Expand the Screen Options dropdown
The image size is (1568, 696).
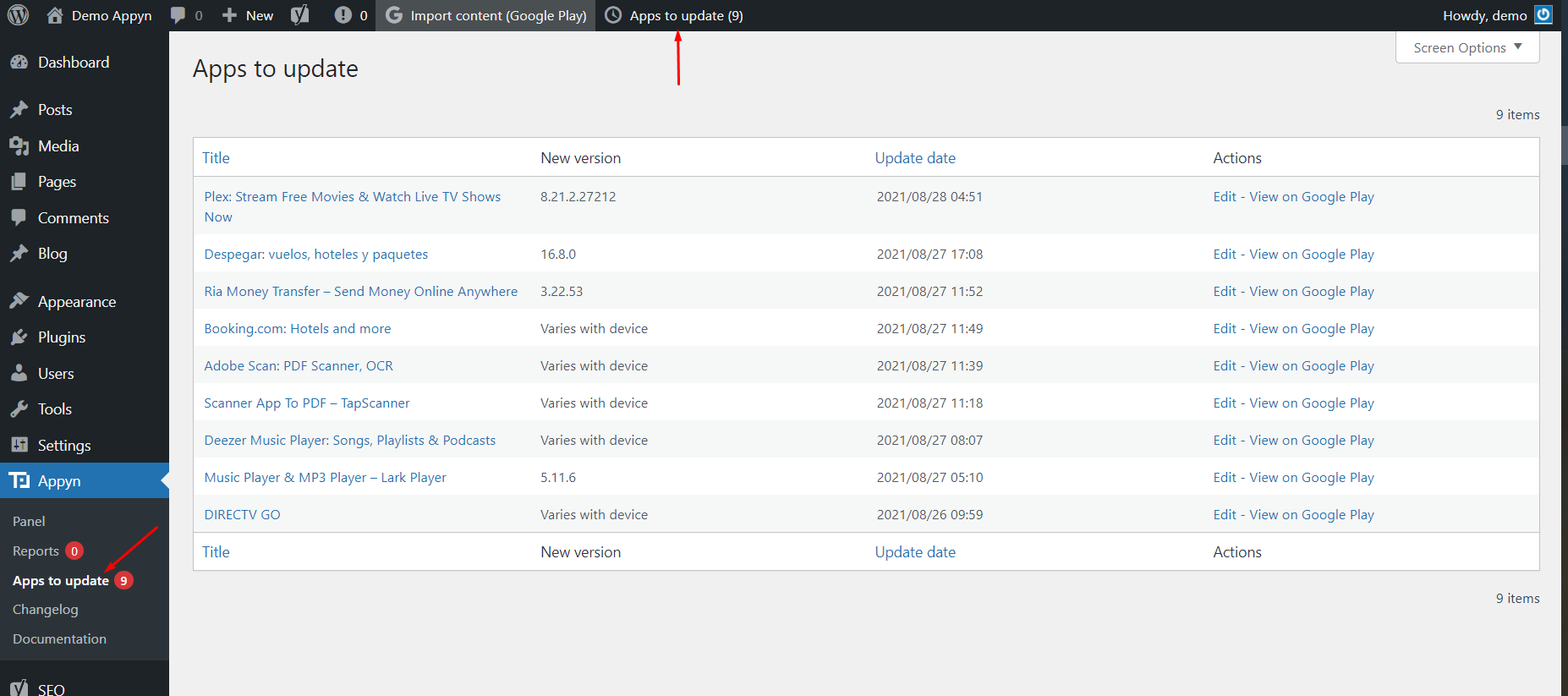1467,47
